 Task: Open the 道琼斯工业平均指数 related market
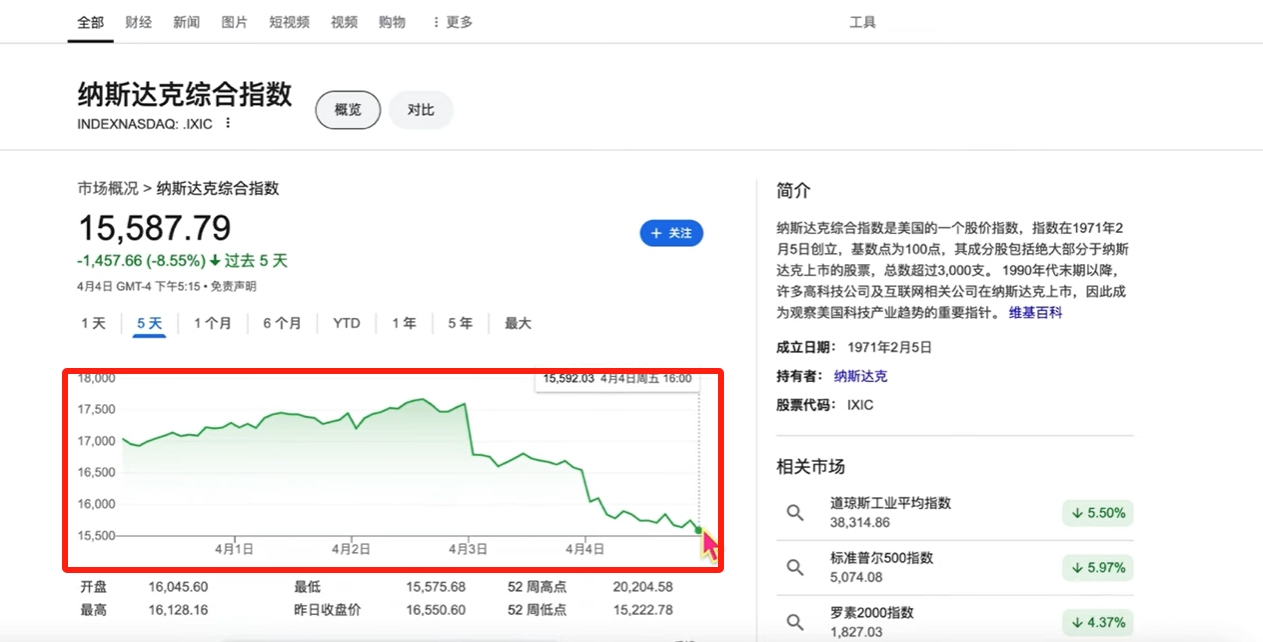890,503
